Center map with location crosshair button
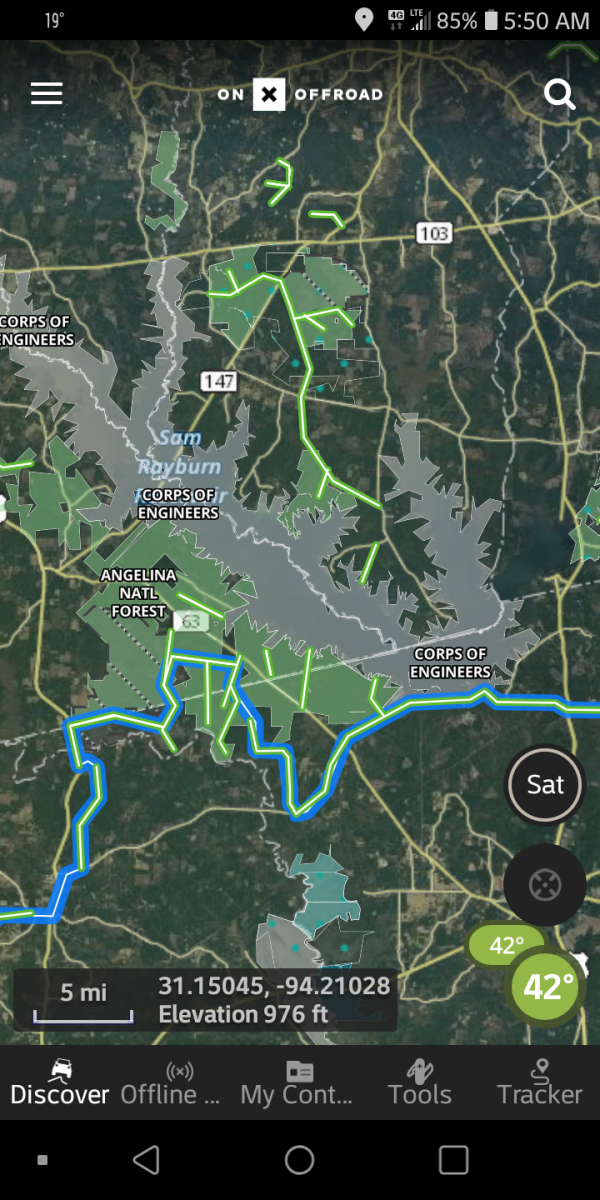The width and height of the screenshot is (600, 1200). click(x=545, y=884)
